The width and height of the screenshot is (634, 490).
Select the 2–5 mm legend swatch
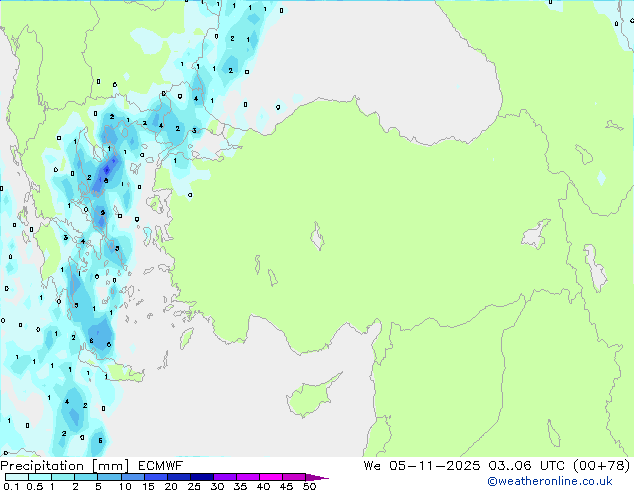86,477
